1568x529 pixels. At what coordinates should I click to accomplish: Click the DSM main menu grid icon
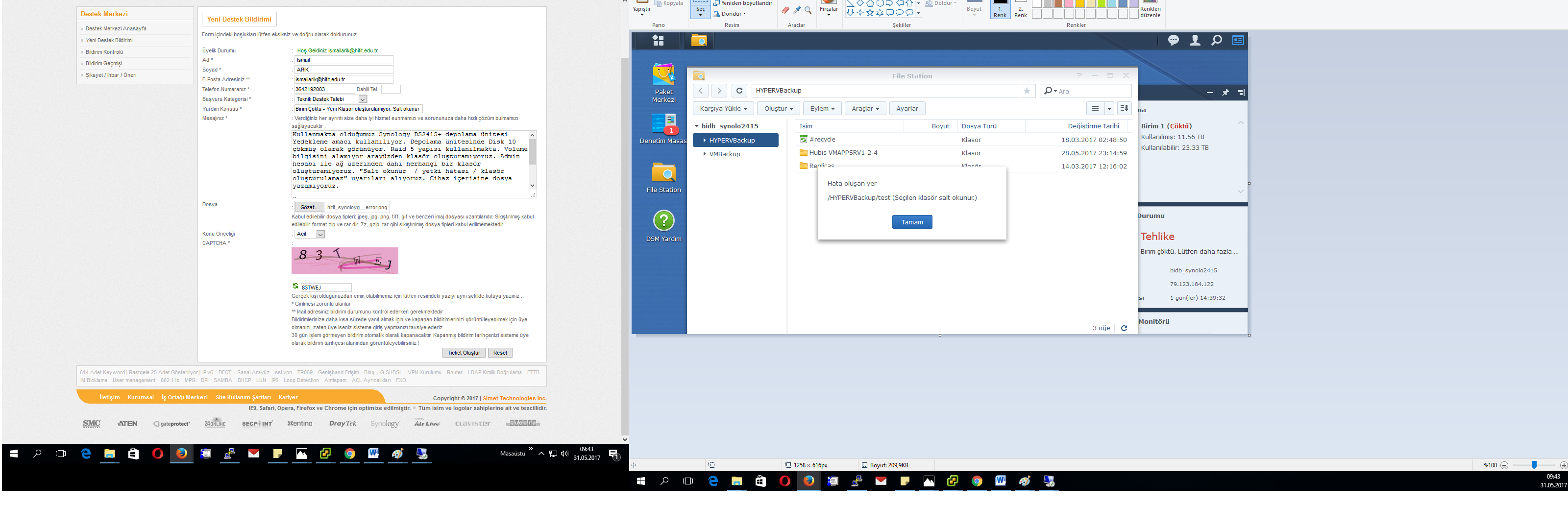(x=658, y=40)
